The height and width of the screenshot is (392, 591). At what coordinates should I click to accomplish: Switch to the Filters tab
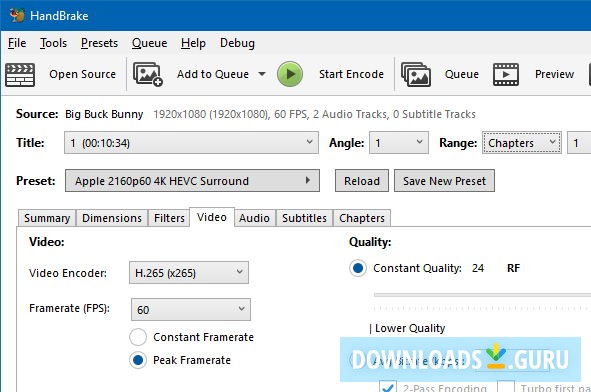point(169,218)
